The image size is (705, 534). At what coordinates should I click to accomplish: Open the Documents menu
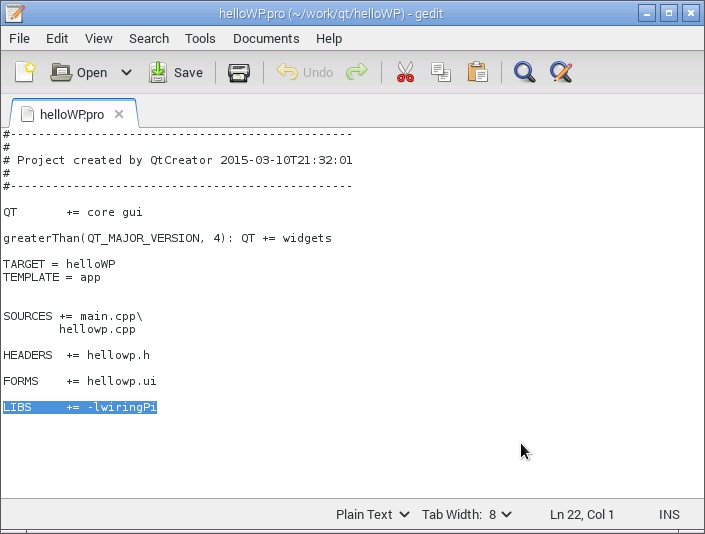point(266,38)
